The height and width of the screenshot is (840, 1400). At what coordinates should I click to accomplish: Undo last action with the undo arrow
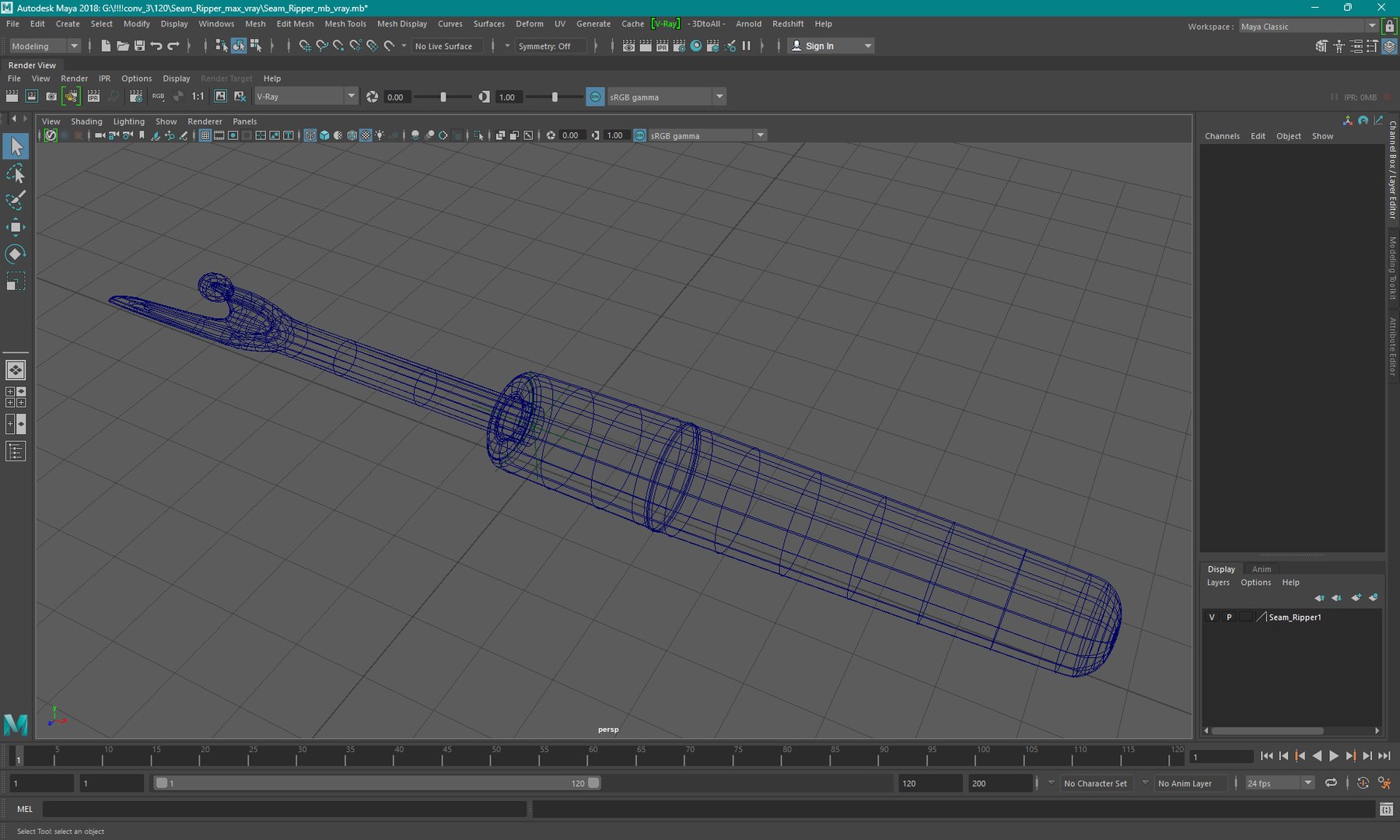tap(156, 46)
